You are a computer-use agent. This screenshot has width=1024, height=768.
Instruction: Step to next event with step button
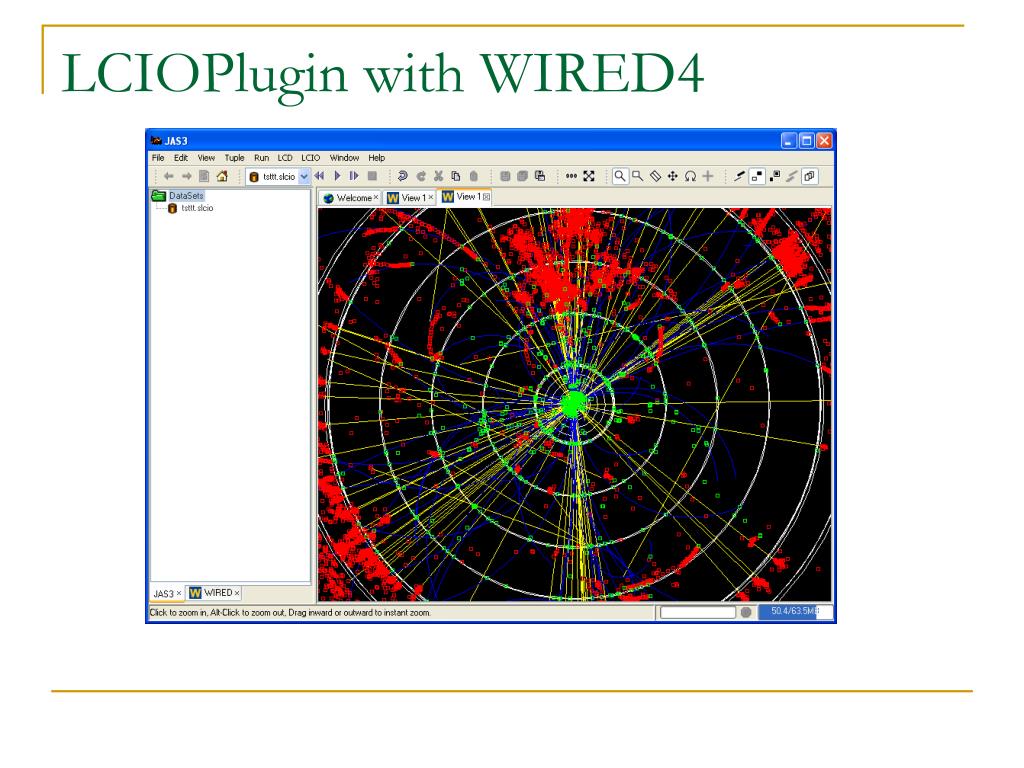click(354, 176)
